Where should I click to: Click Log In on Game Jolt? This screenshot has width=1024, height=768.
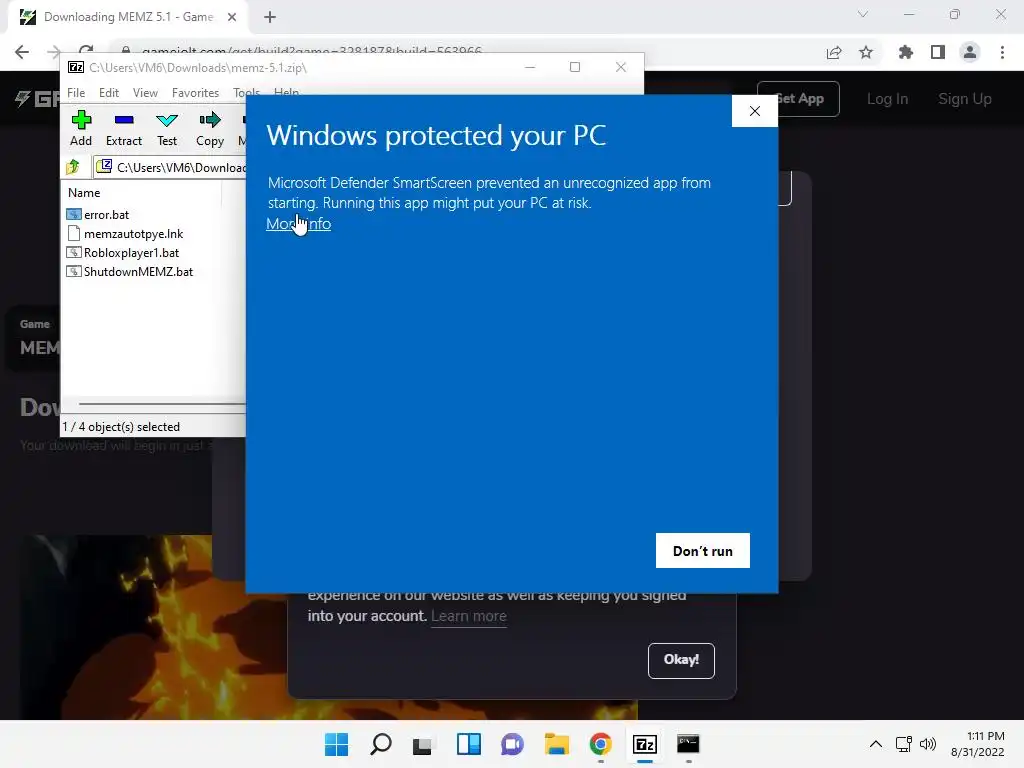[x=887, y=99]
